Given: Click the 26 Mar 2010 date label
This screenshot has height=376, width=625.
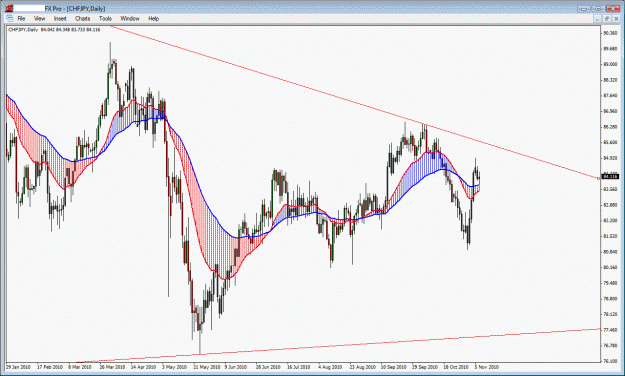Looking at the screenshot, I should pos(112,367).
